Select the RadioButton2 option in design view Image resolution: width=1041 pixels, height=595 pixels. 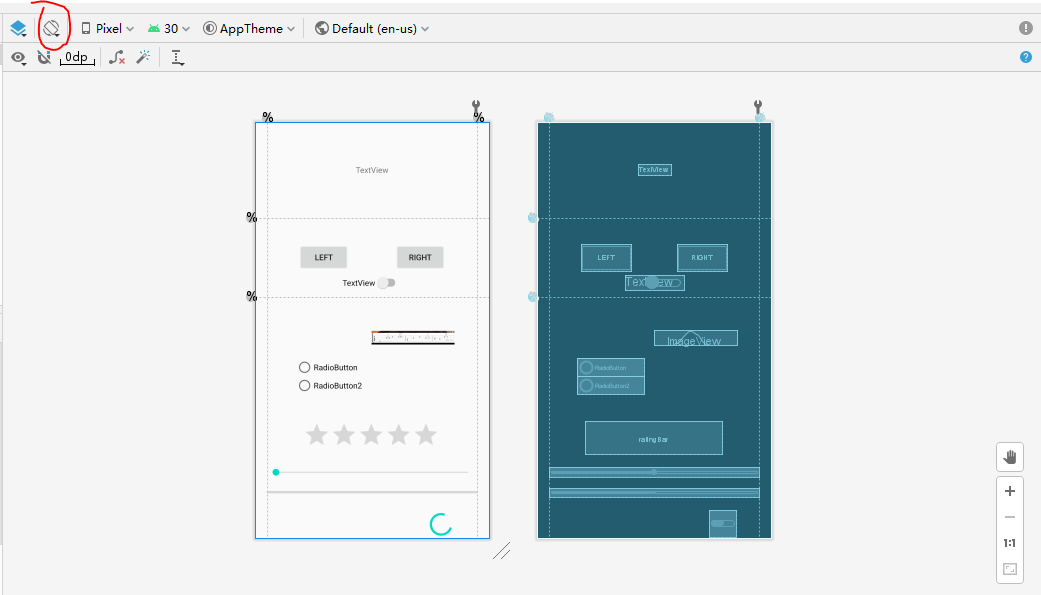[x=330, y=386]
